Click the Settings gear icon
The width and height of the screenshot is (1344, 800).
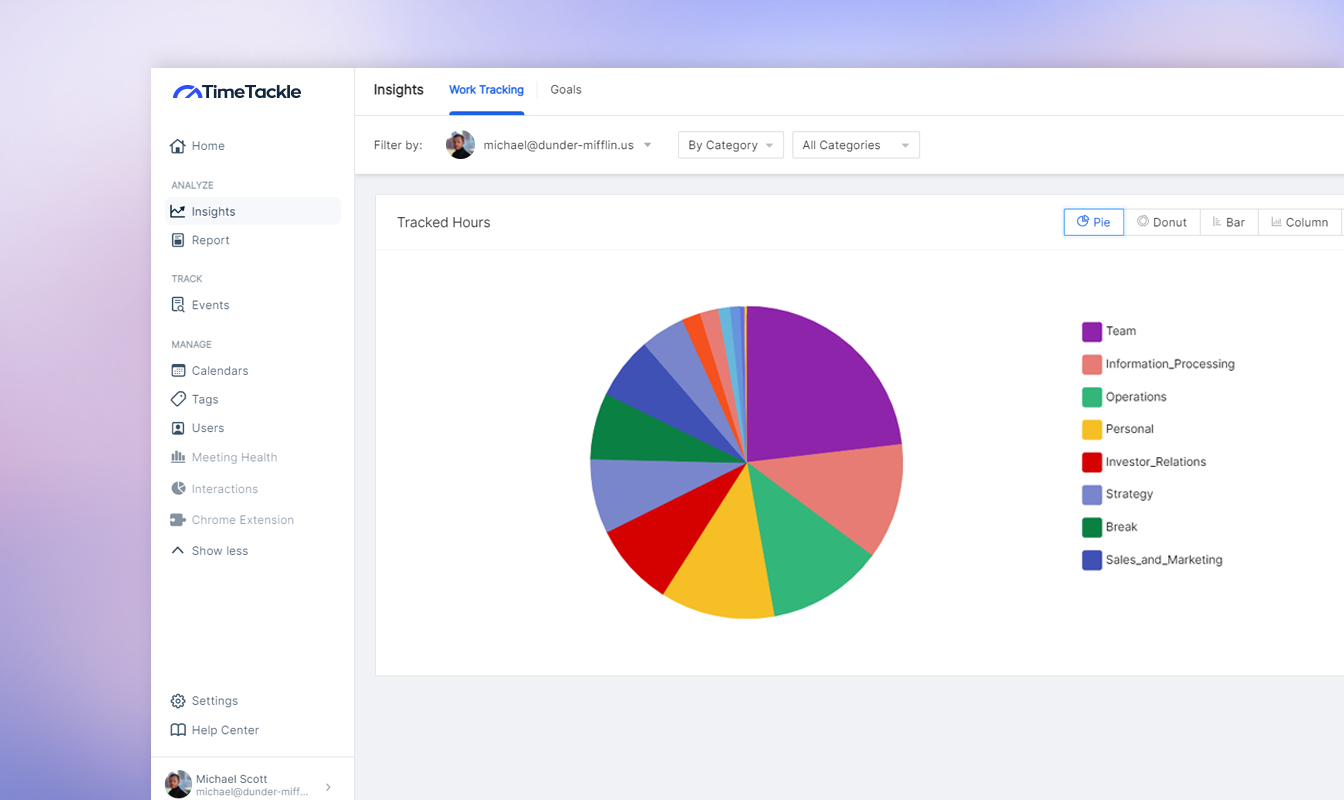point(178,701)
